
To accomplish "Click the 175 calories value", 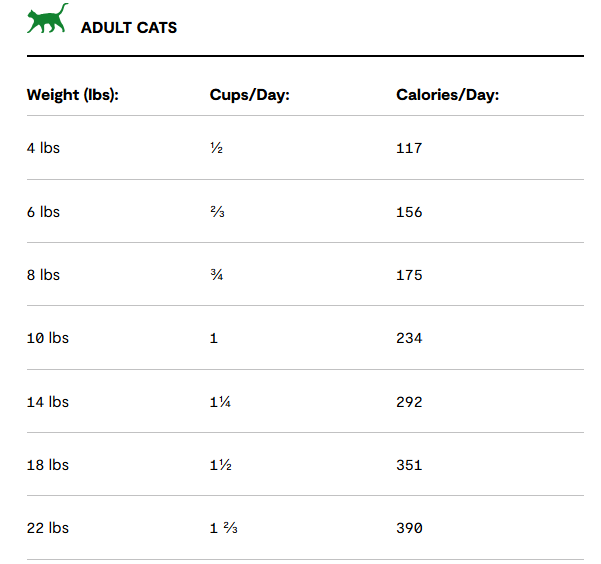I will point(409,275).
